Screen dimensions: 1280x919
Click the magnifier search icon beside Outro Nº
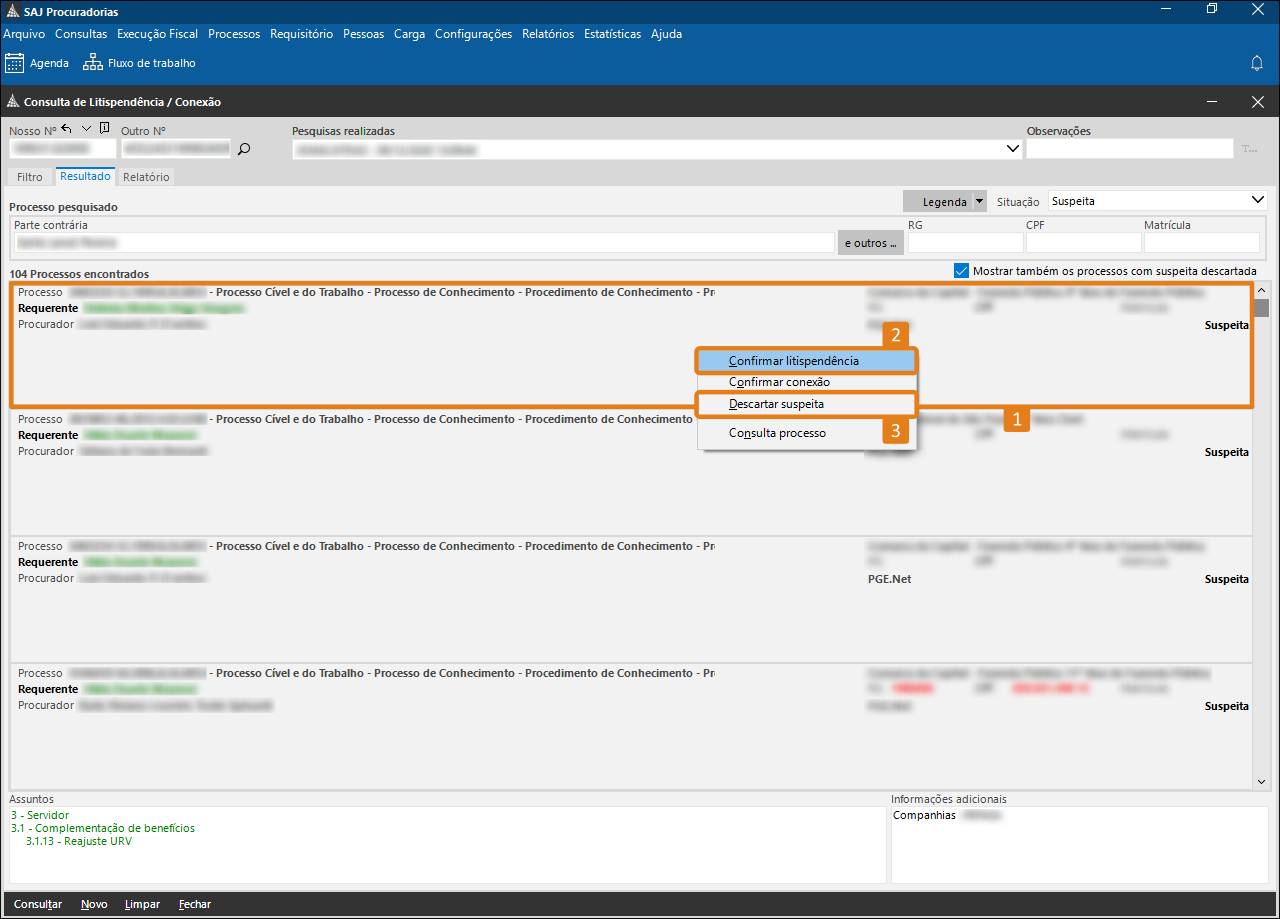[x=243, y=149]
